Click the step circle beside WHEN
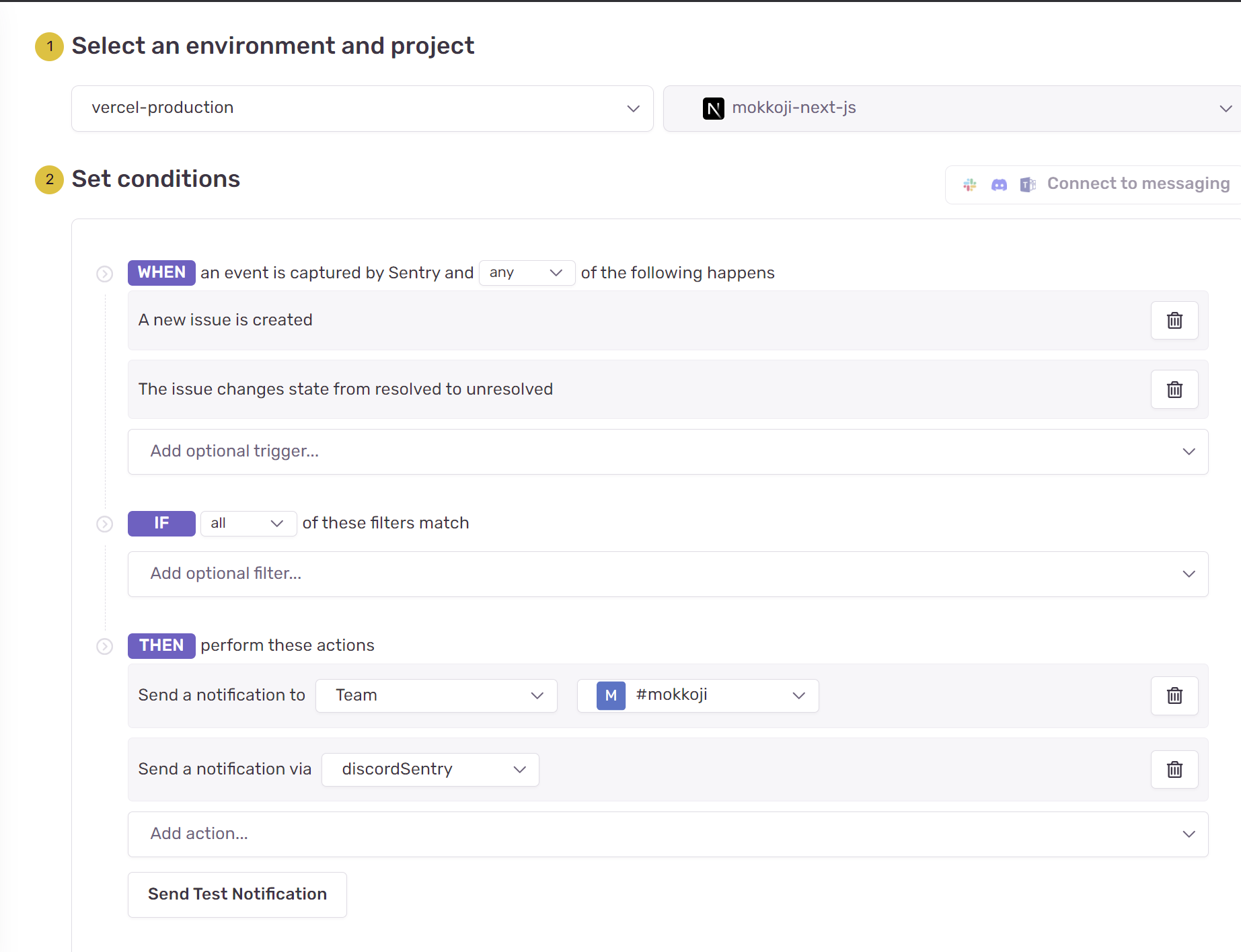This screenshot has width=1241, height=952. click(104, 274)
